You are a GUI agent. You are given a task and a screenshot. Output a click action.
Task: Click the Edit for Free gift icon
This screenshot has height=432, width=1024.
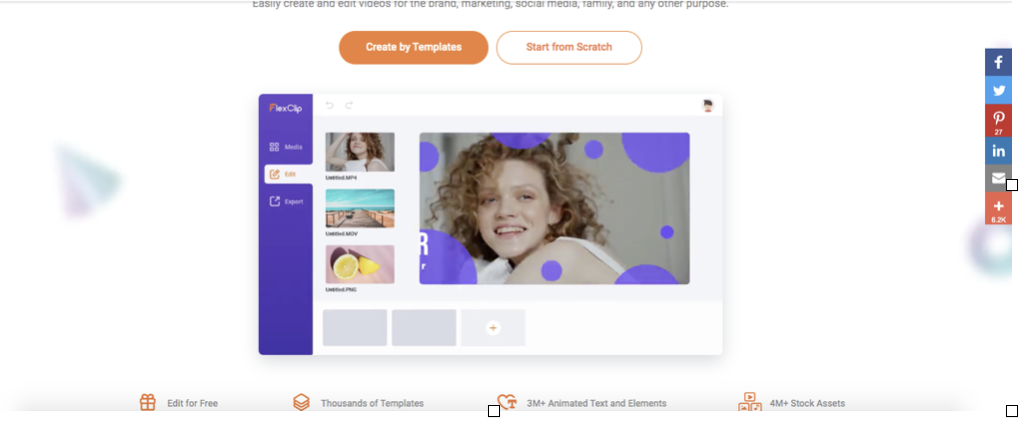148,402
